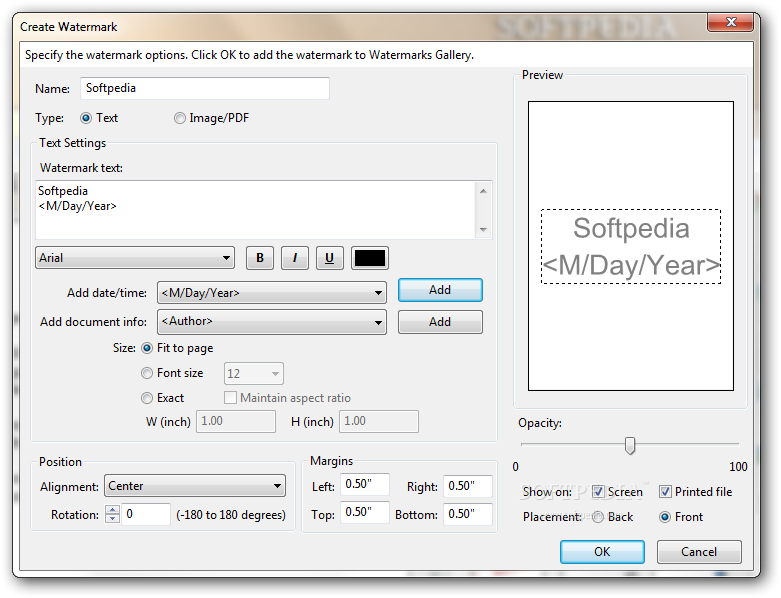781x598 pixels.
Task: Click the H (inch) height field
Action: 379,422
